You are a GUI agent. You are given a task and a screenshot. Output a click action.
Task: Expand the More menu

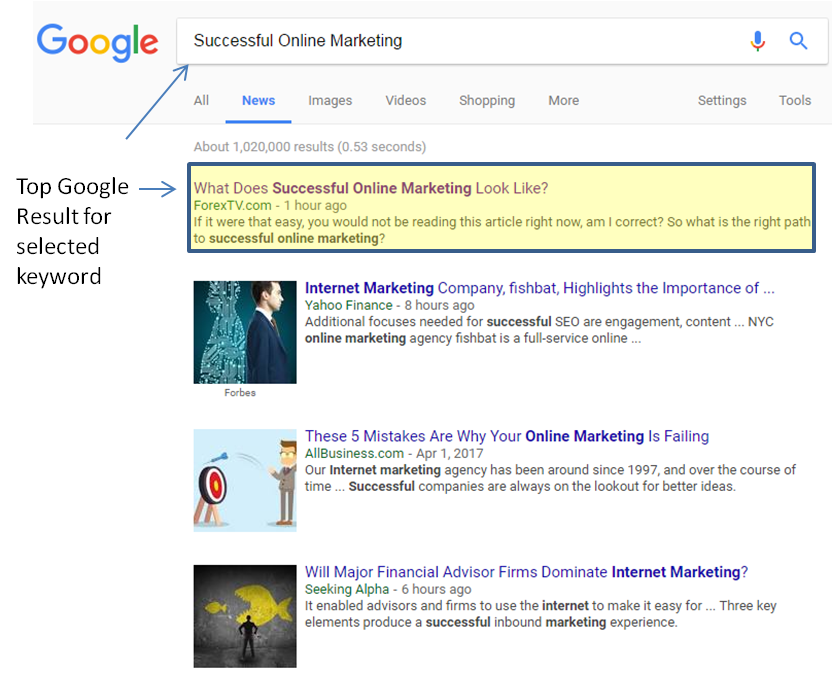tap(564, 100)
